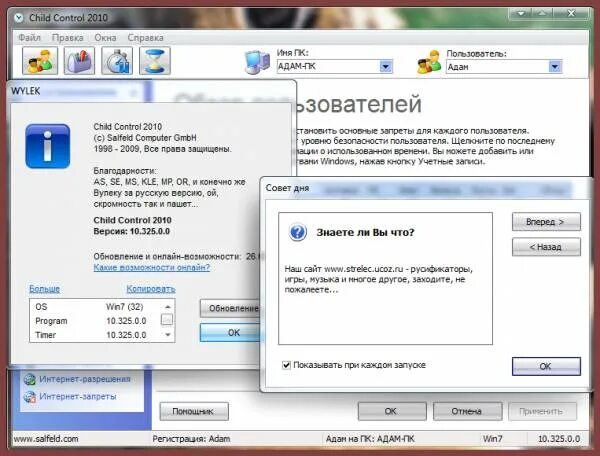Click the mailbox toolbar icon
600x456 pixels.
[x=79, y=61]
